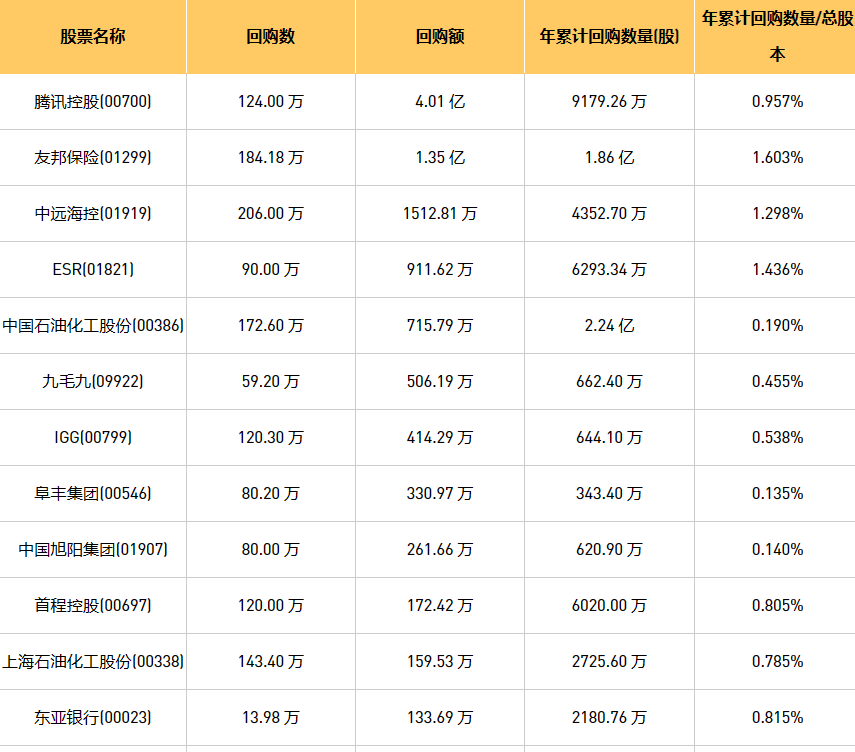Select the IGG(00799) cell
The height and width of the screenshot is (752, 855).
(x=93, y=437)
